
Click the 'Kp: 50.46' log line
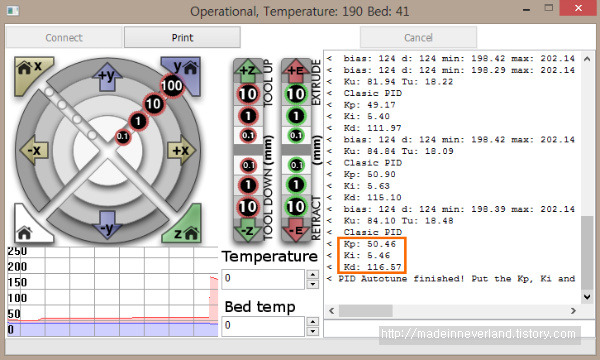click(370, 244)
